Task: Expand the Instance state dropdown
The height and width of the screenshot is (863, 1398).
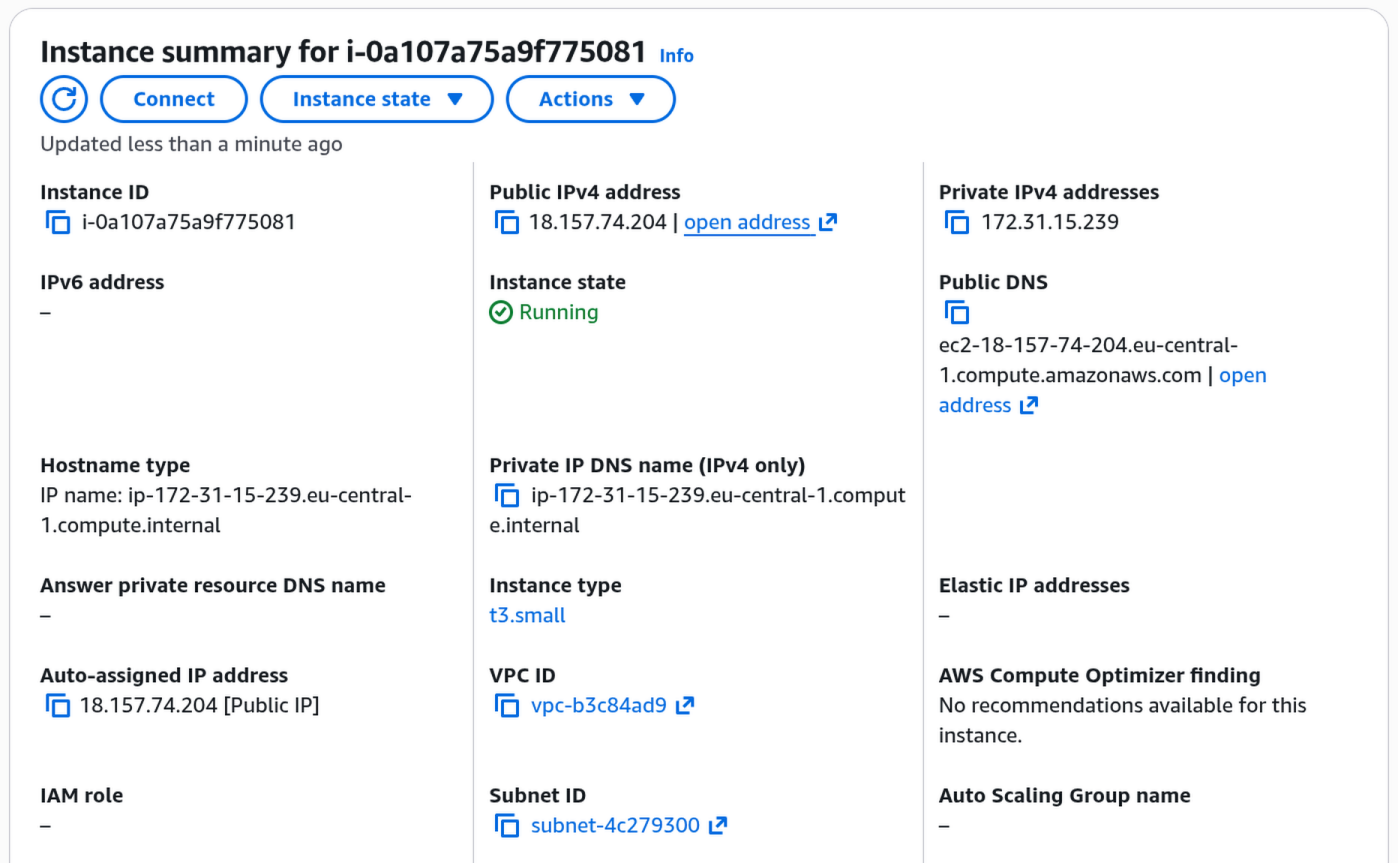Action: (x=376, y=98)
